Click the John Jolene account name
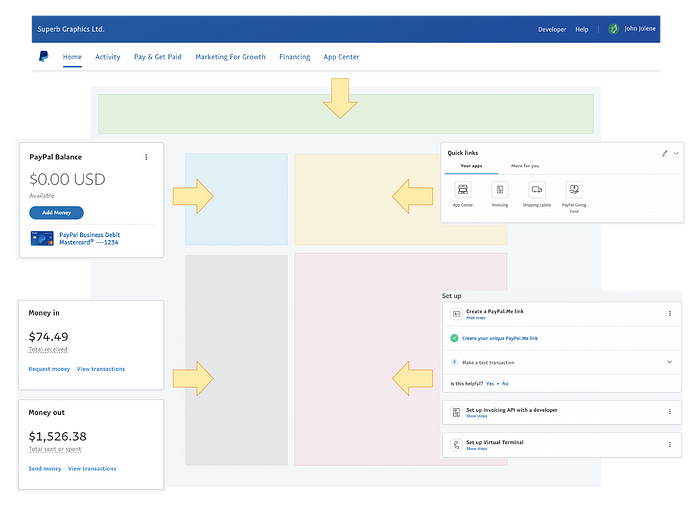The height and width of the screenshot is (507, 700). 640,29
